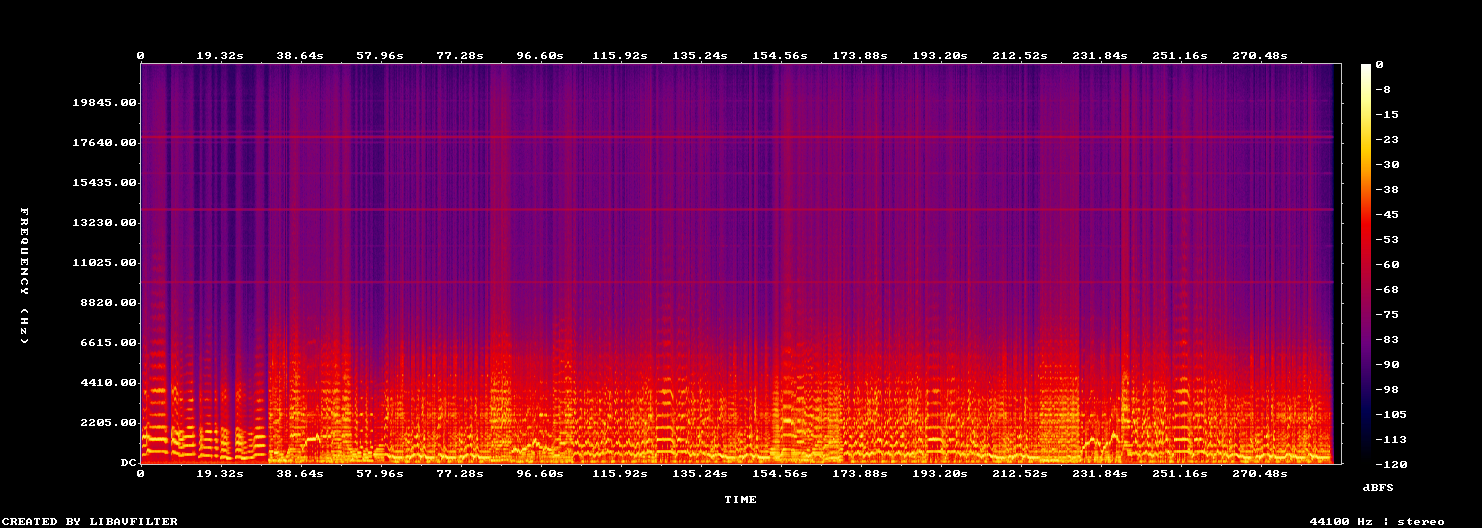Select the 212.52s label on top axis

click(1020, 55)
